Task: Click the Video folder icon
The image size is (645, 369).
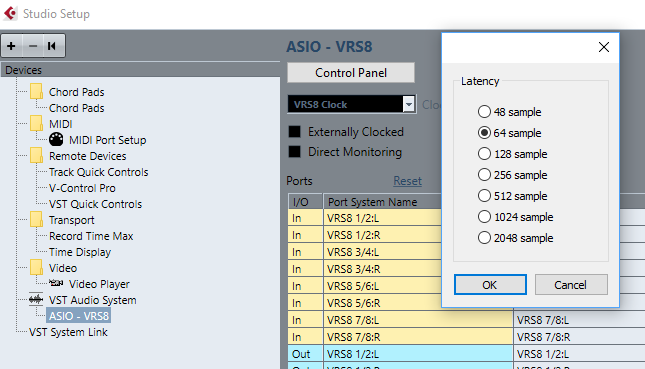Action: coord(36,268)
